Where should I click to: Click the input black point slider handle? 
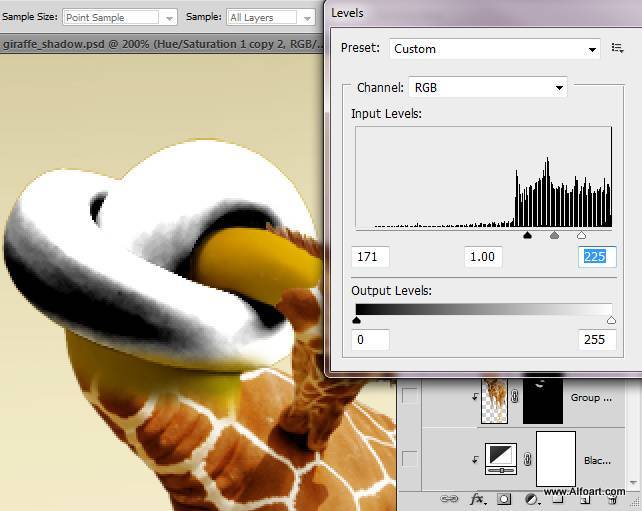528,236
